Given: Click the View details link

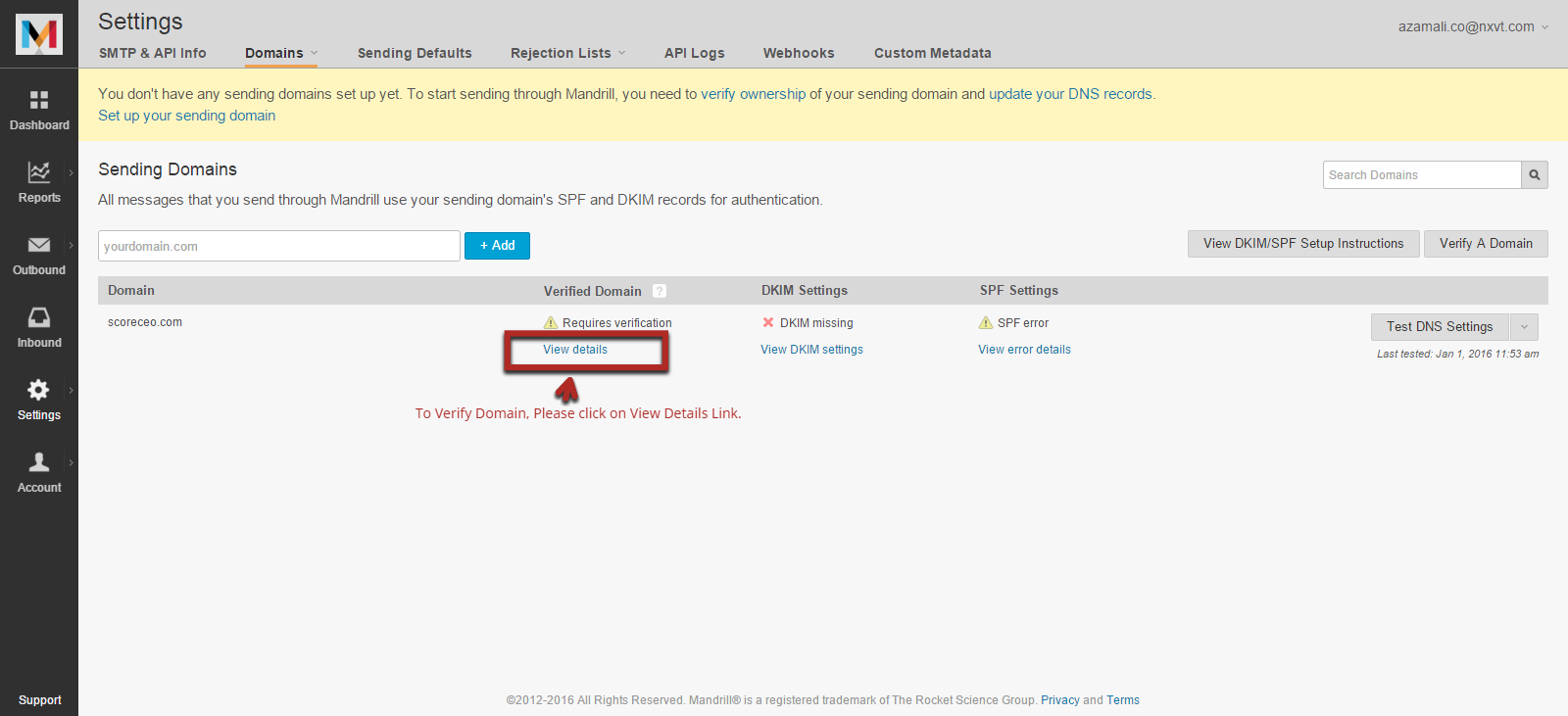Looking at the screenshot, I should (x=575, y=350).
